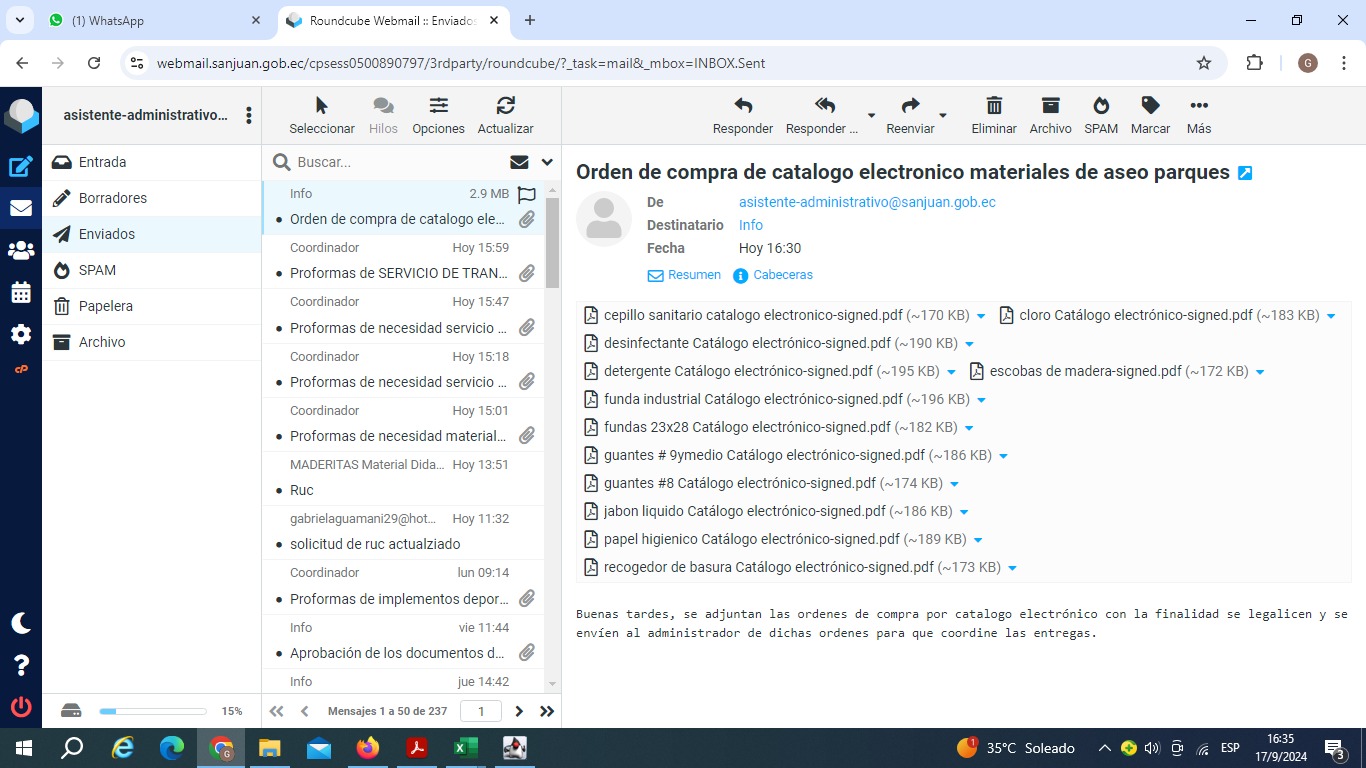Expand Reenviar forward options arrow

(943, 116)
